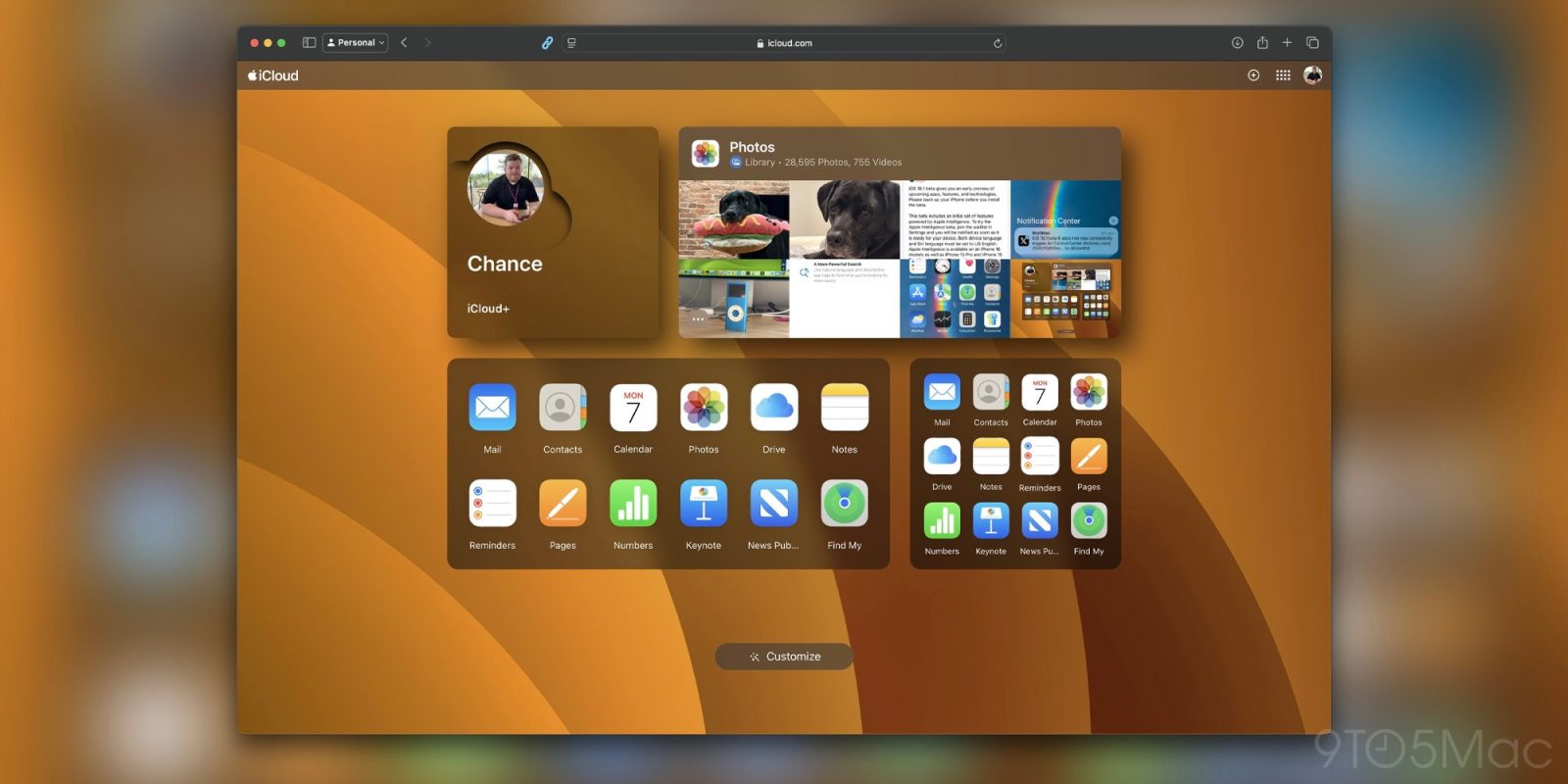The width and height of the screenshot is (1568, 784).
Task: Go back to the previous page
Action: 404,43
